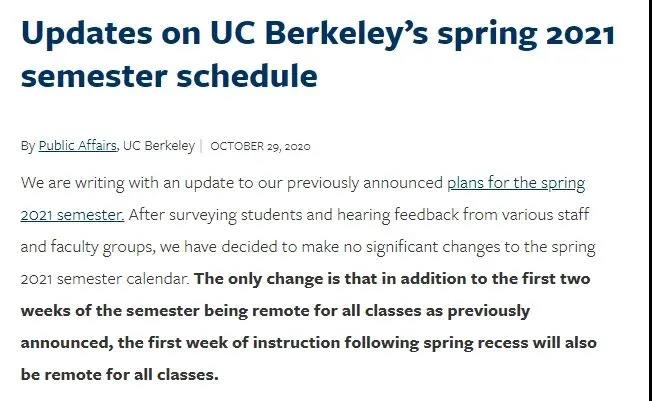Open the Public Affairs author link
652x401 pixels.
pyautogui.click(x=77, y=146)
